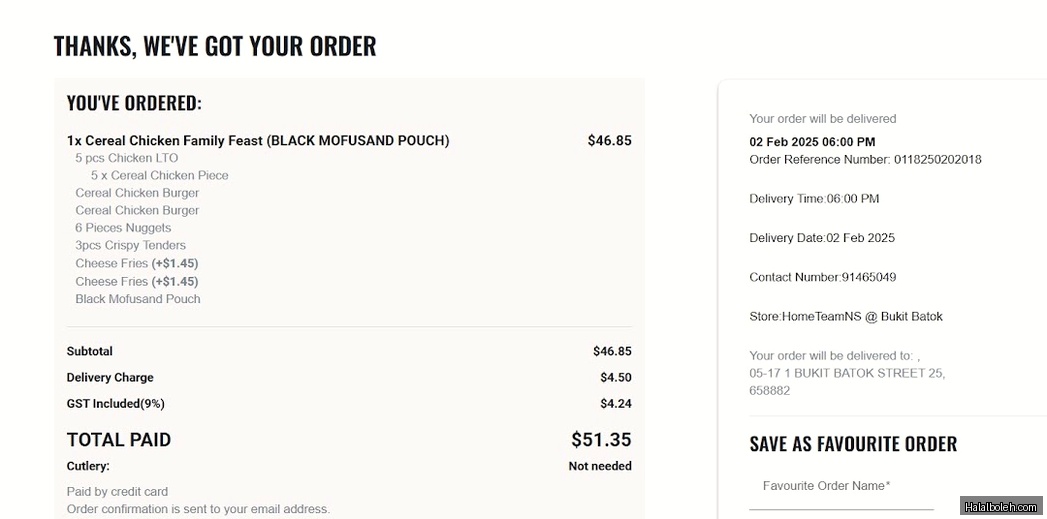Image resolution: width=1047 pixels, height=519 pixels.
Task: Click the "You've Ordered:" section heading
Action: click(134, 103)
